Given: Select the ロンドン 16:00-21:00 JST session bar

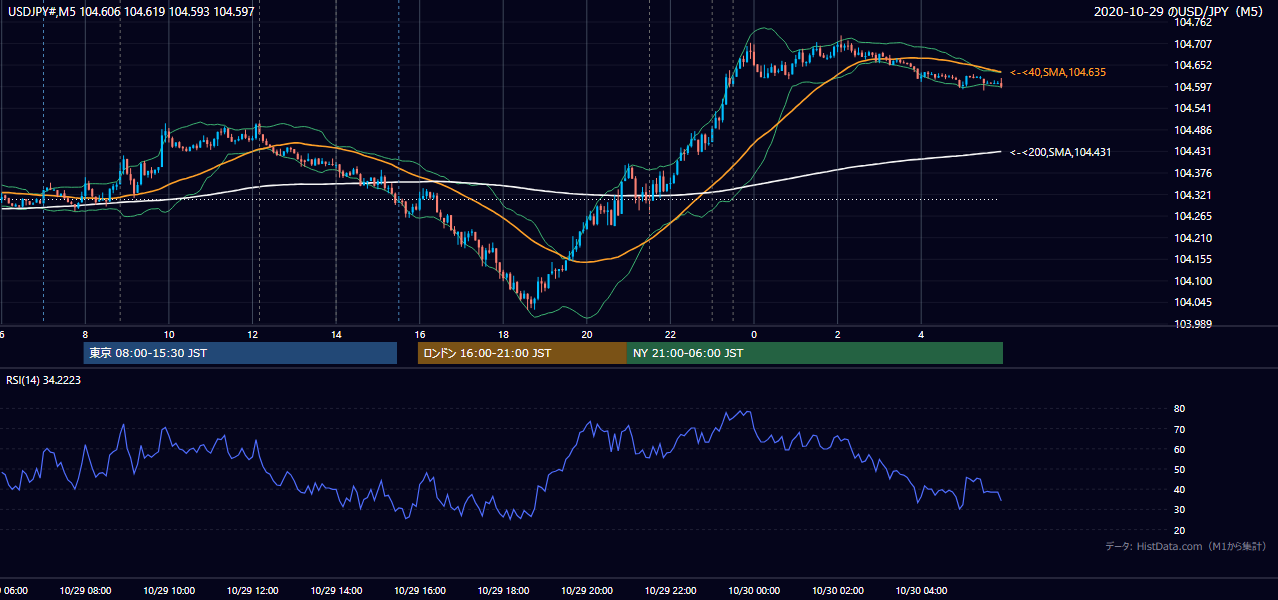Looking at the screenshot, I should 522,353.
